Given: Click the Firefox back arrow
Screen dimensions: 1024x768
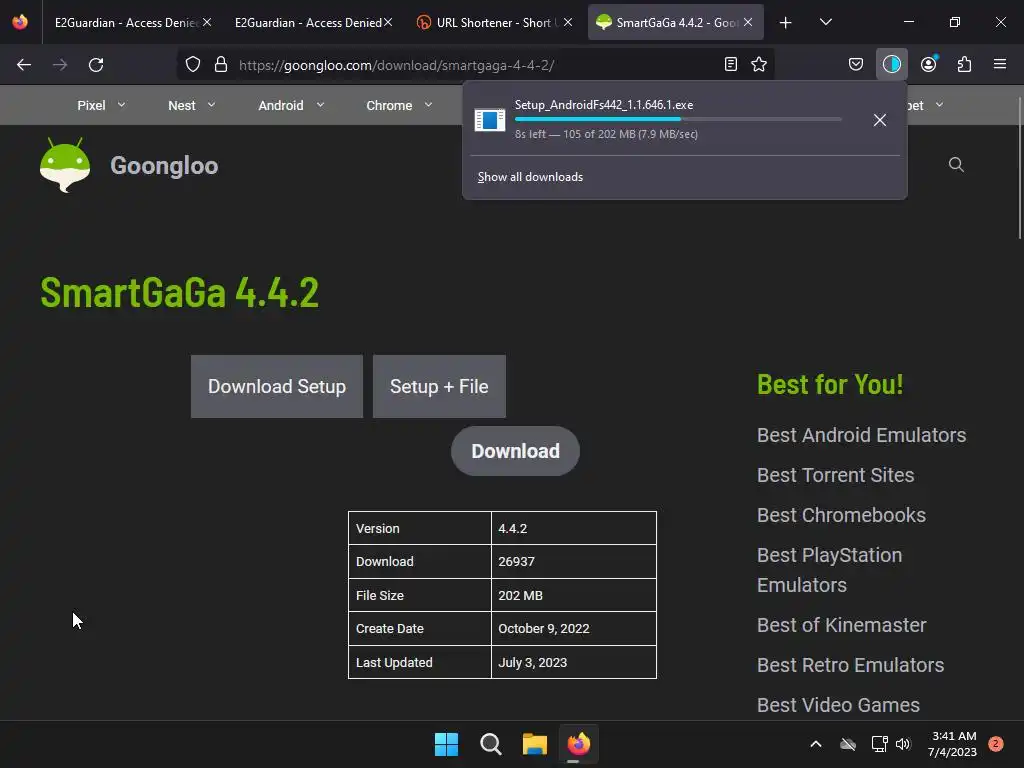Looking at the screenshot, I should pyautogui.click(x=24, y=65).
